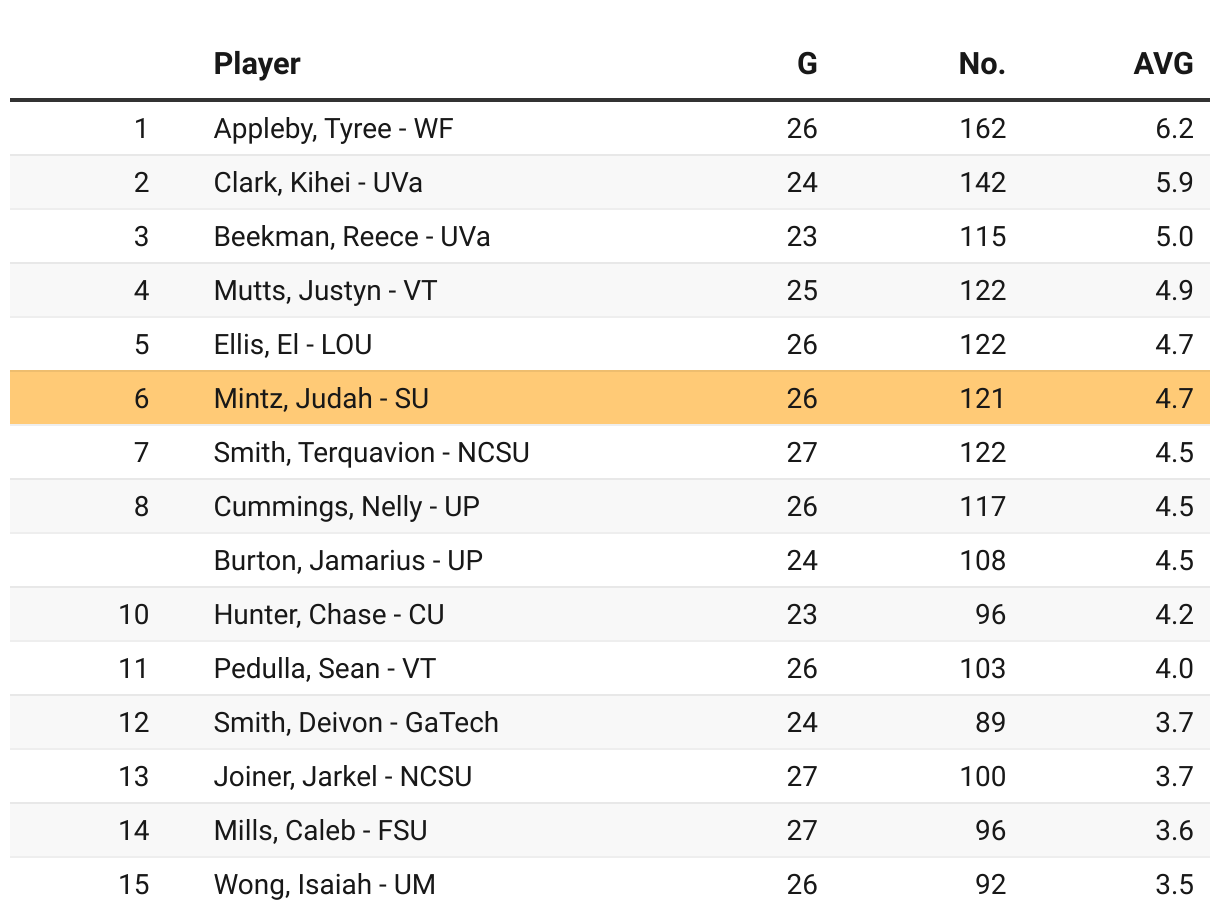
Task: Click the 162 assists value for Appleby
Action: (982, 129)
